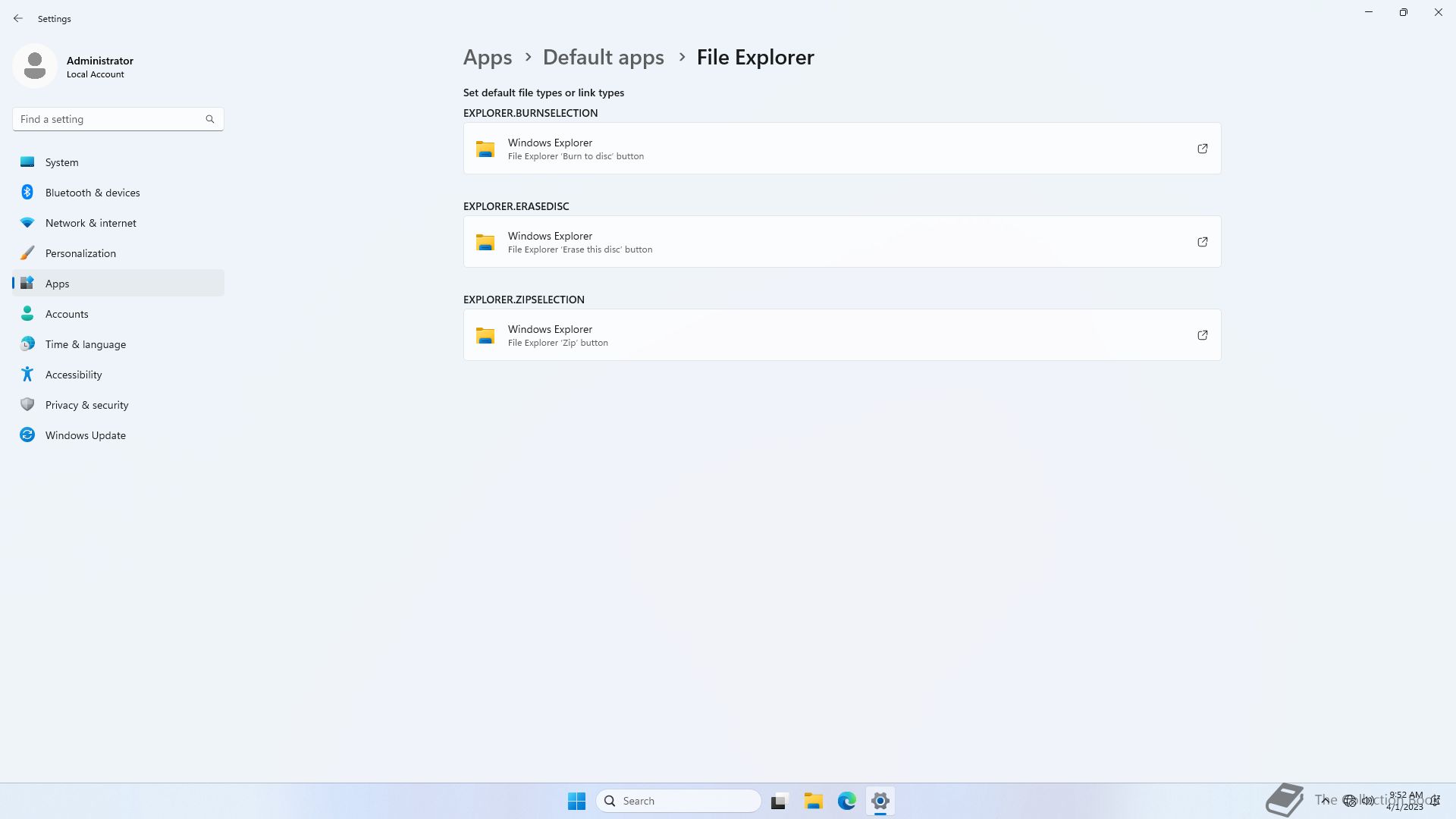Image resolution: width=1456 pixels, height=819 pixels.
Task: Click the folder icon in 'Erase this disc' row
Action: click(485, 242)
